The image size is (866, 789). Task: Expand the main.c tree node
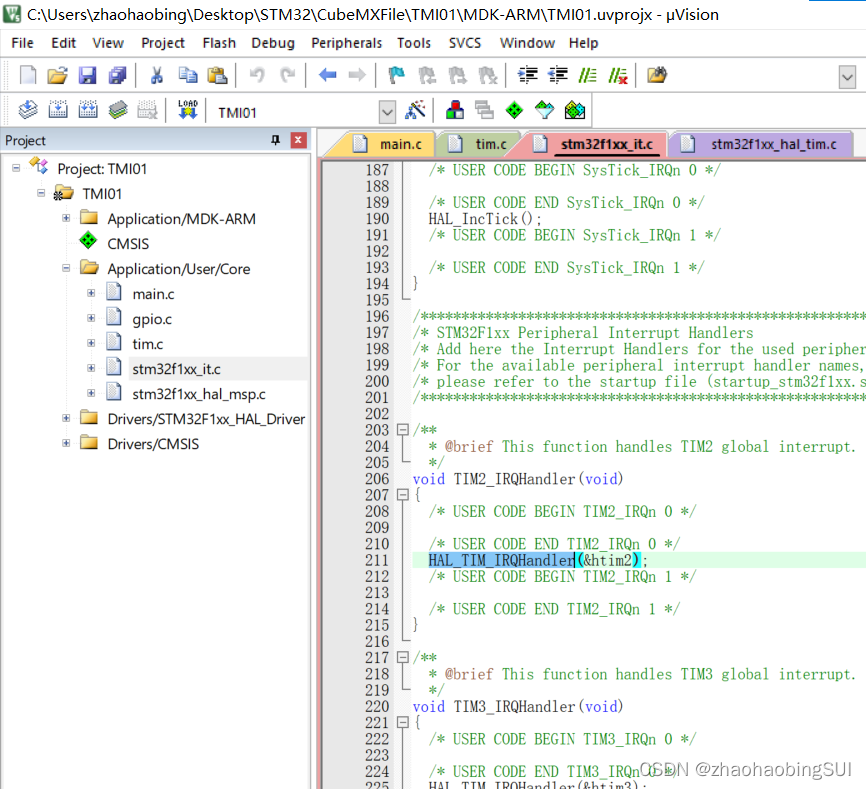point(91,293)
